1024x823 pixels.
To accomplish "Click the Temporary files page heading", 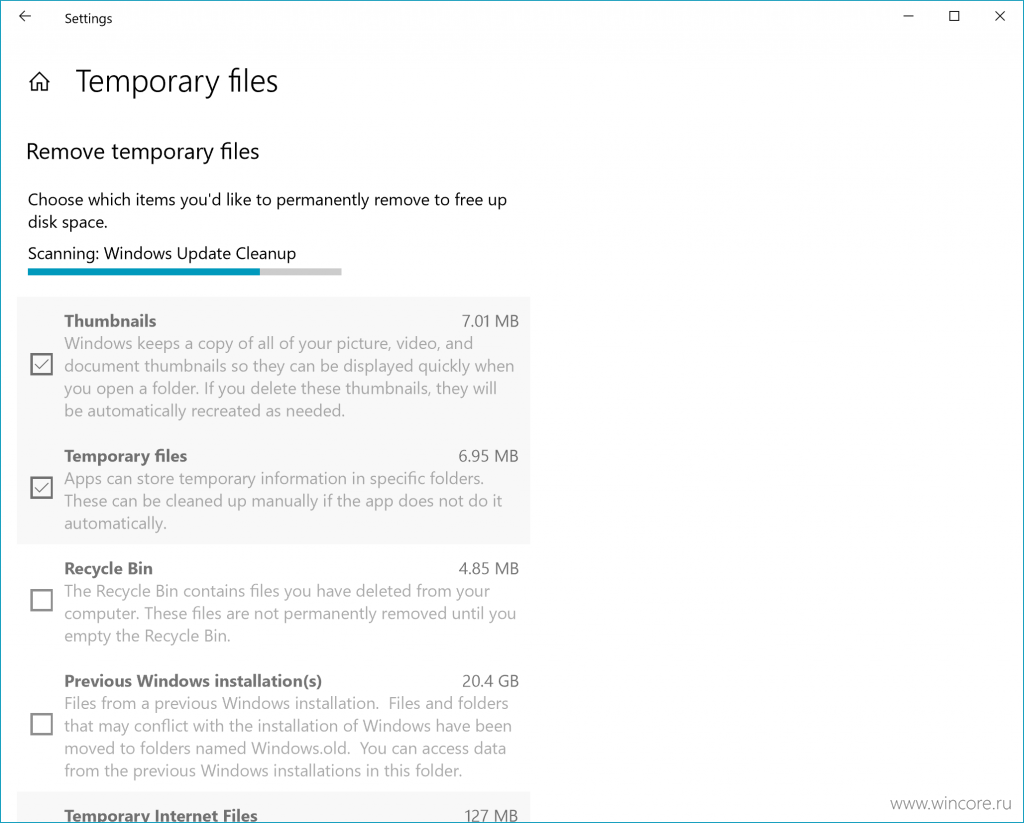I will point(177,82).
